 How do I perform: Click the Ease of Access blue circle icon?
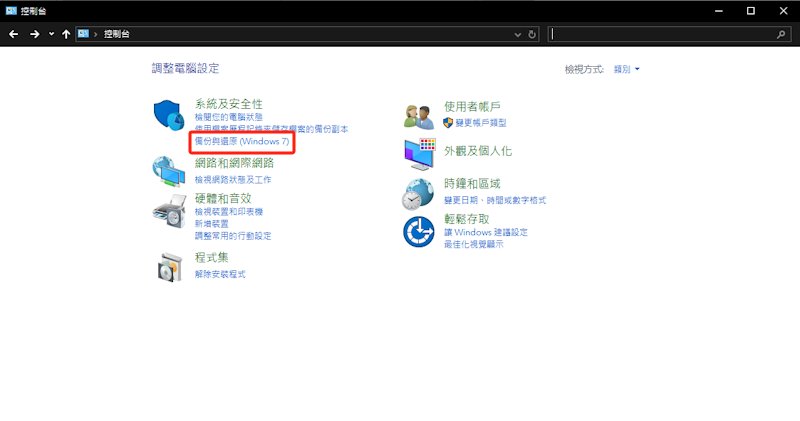418,232
